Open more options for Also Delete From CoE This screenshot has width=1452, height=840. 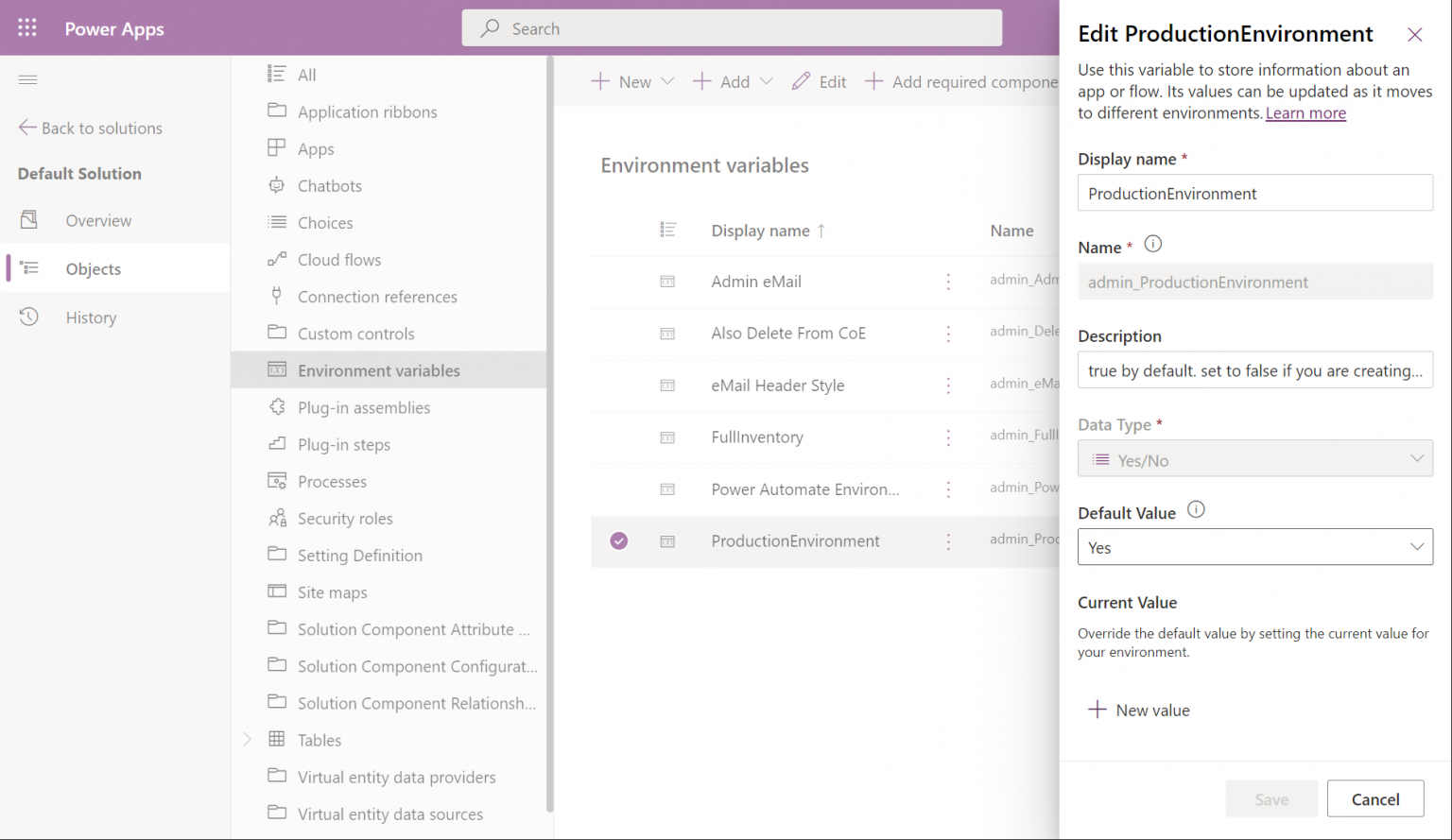coord(948,334)
